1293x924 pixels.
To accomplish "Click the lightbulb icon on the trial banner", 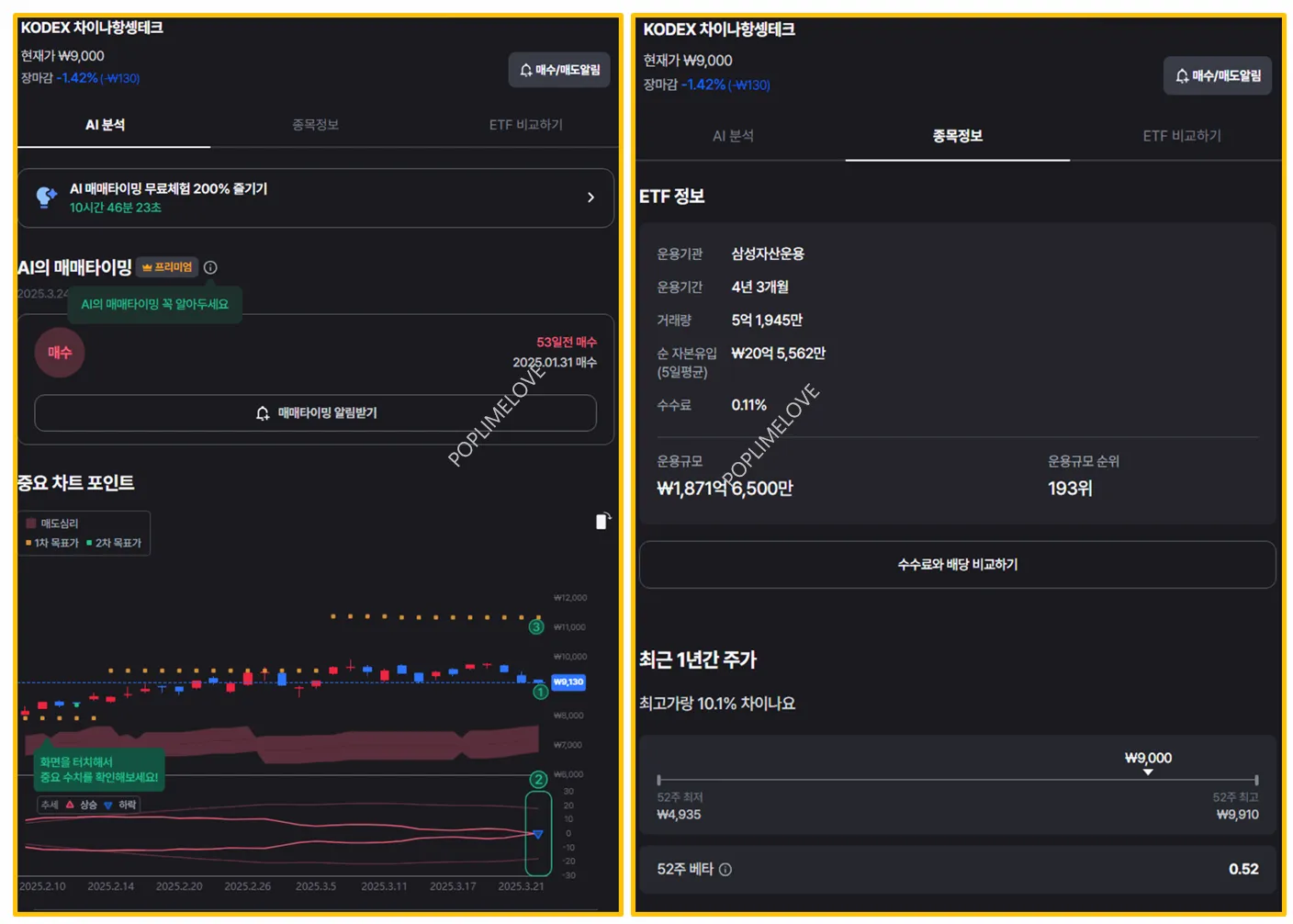I will [x=46, y=197].
